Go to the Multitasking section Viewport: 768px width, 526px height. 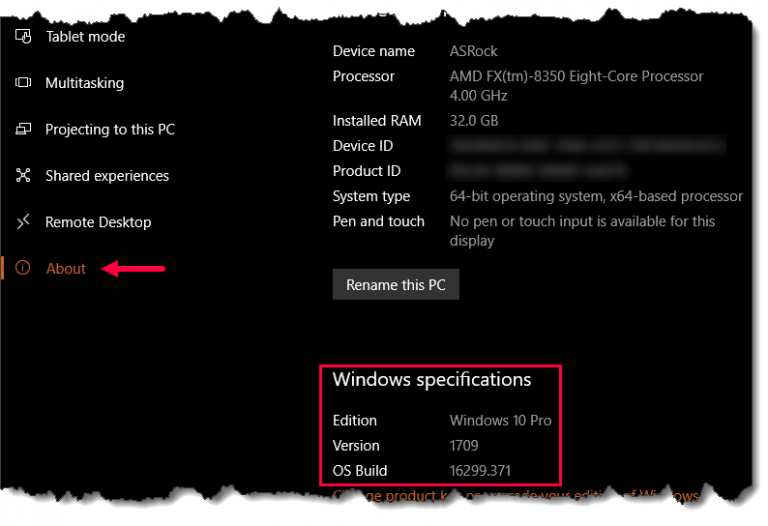pyautogui.click(x=85, y=83)
